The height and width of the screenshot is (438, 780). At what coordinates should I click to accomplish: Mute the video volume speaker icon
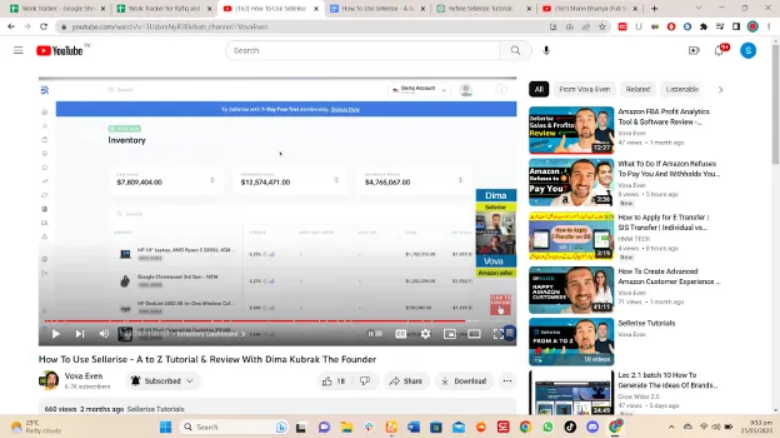click(x=103, y=334)
